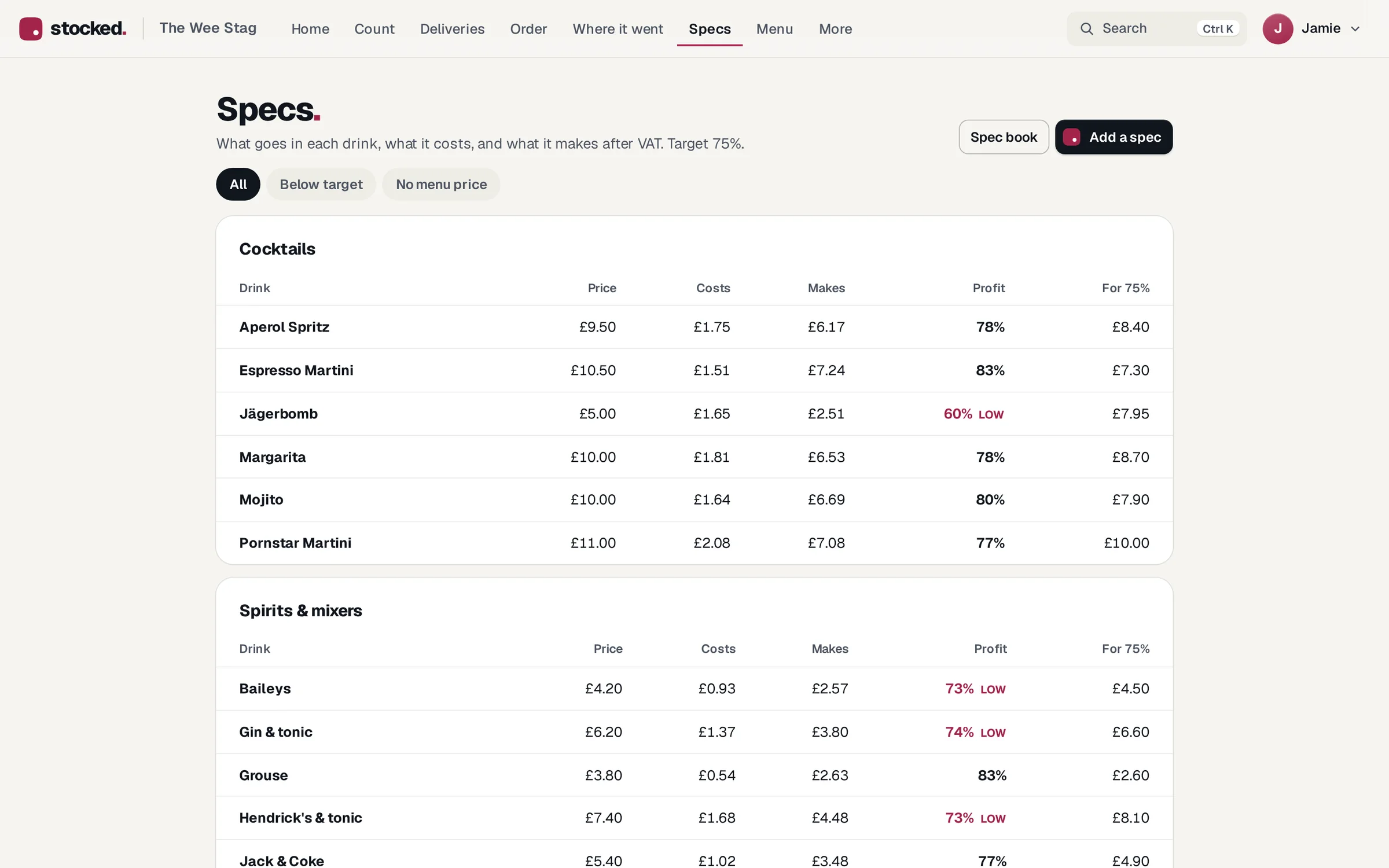Open the More navigation menu
This screenshot has width=1389, height=868.
point(835,29)
